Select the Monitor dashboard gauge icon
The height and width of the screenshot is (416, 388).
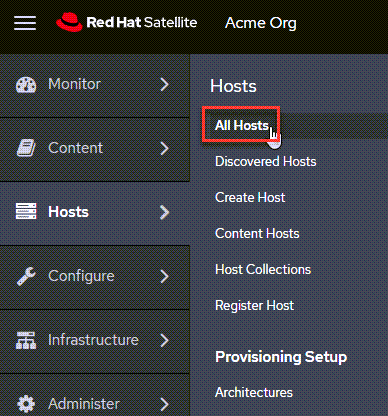26,84
